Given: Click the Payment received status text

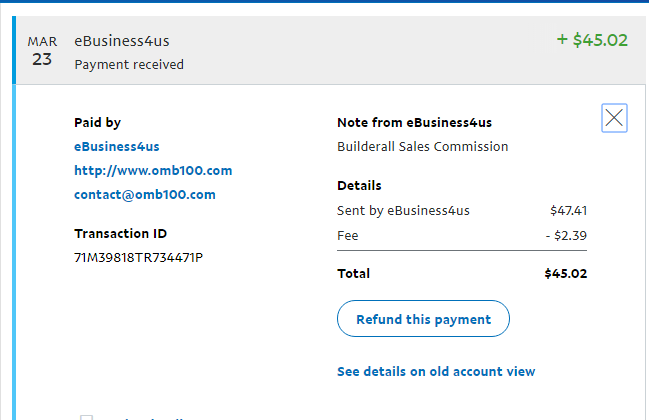Looking at the screenshot, I should 129,64.
